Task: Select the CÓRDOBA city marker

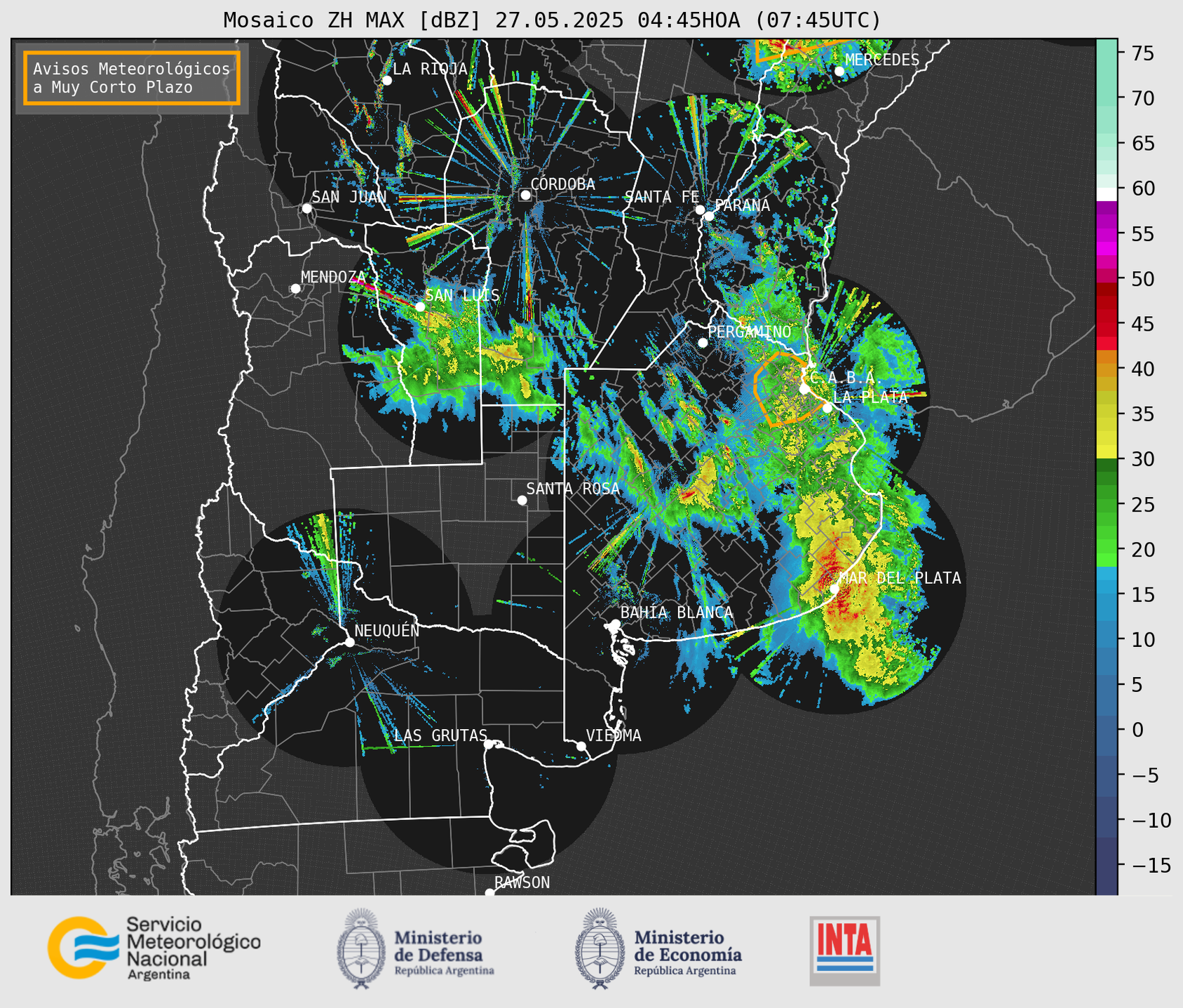Action: click(x=525, y=195)
